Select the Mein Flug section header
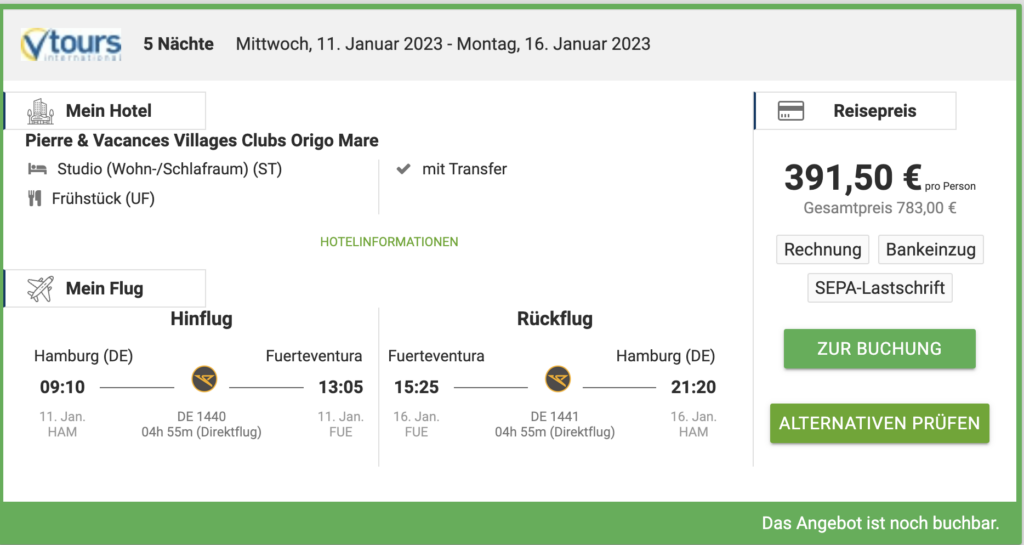This screenshot has height=545, width=1024. click(x=105, y=288)
